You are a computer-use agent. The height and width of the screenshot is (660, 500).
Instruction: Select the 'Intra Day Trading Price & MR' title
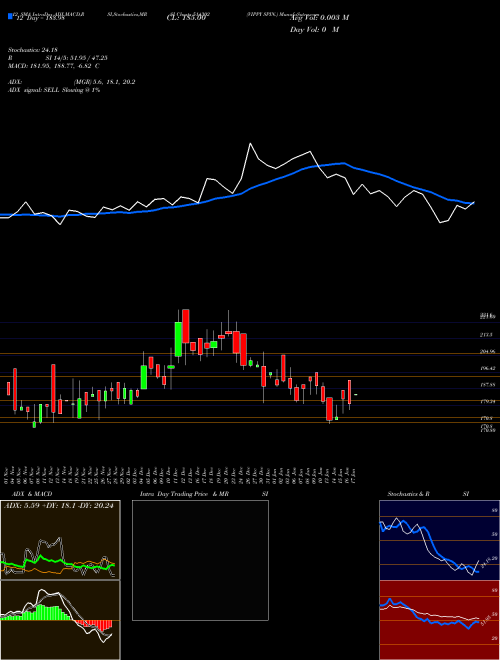tap(184, 494)
